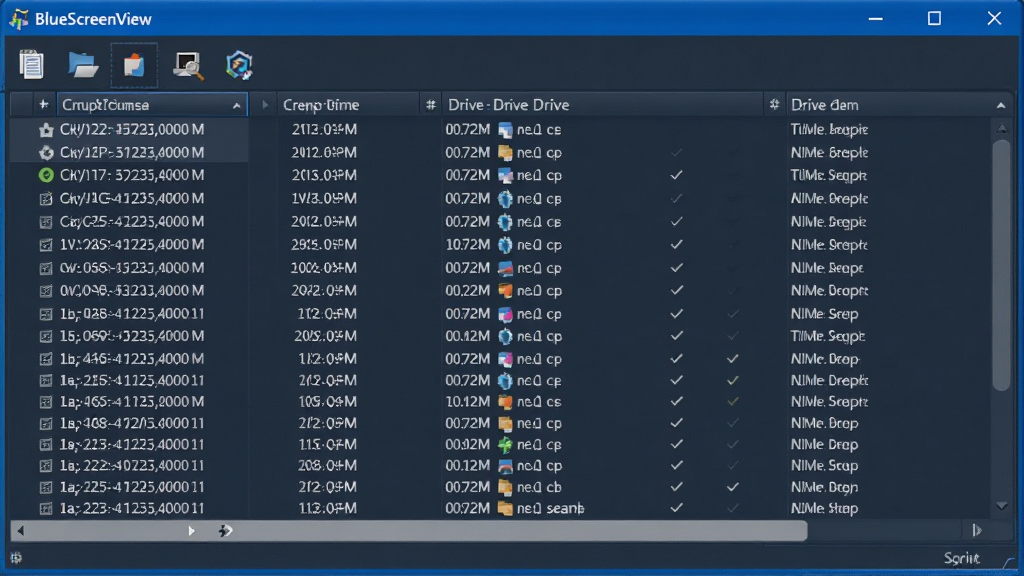Click the vertical scrollbar thumb
The height and width of the screenshot is (576, 1024).
(x=1001, y=264)
